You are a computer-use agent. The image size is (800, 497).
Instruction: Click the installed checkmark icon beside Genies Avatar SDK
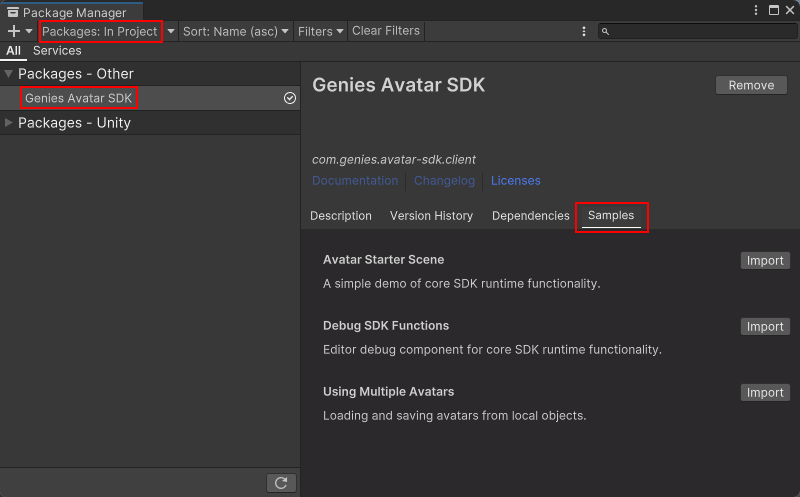[290, 98]
